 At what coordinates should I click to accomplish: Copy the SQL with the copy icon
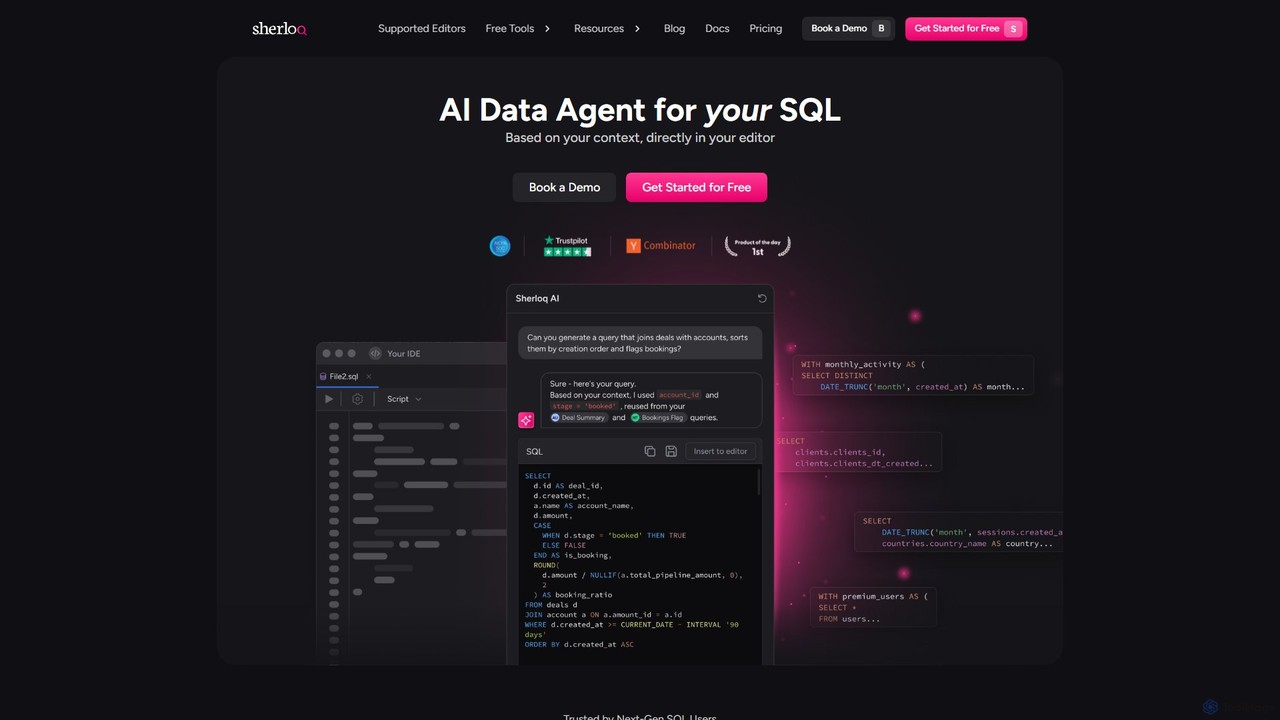pos(650,452)
